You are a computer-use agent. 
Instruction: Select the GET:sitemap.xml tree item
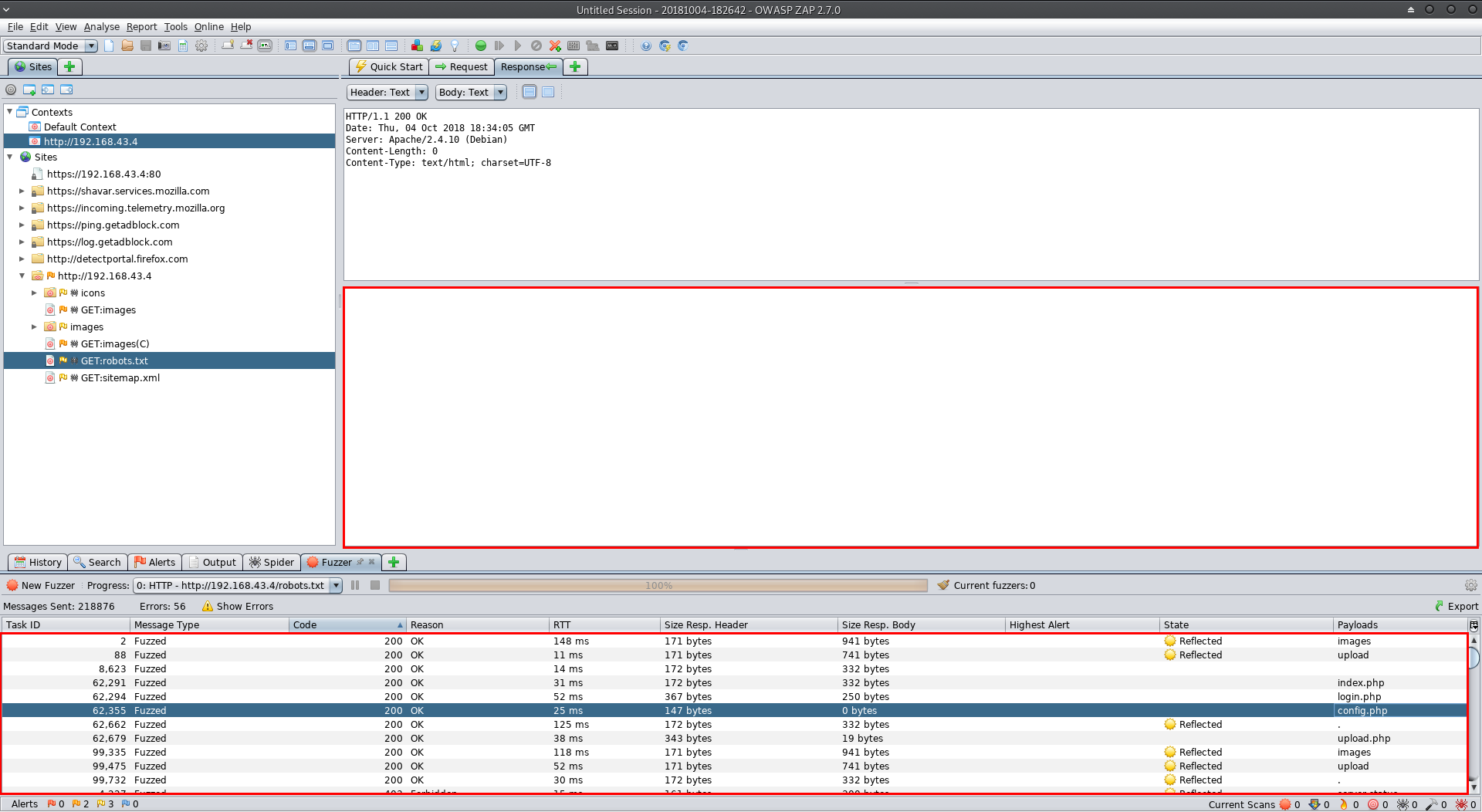point(120,377)
